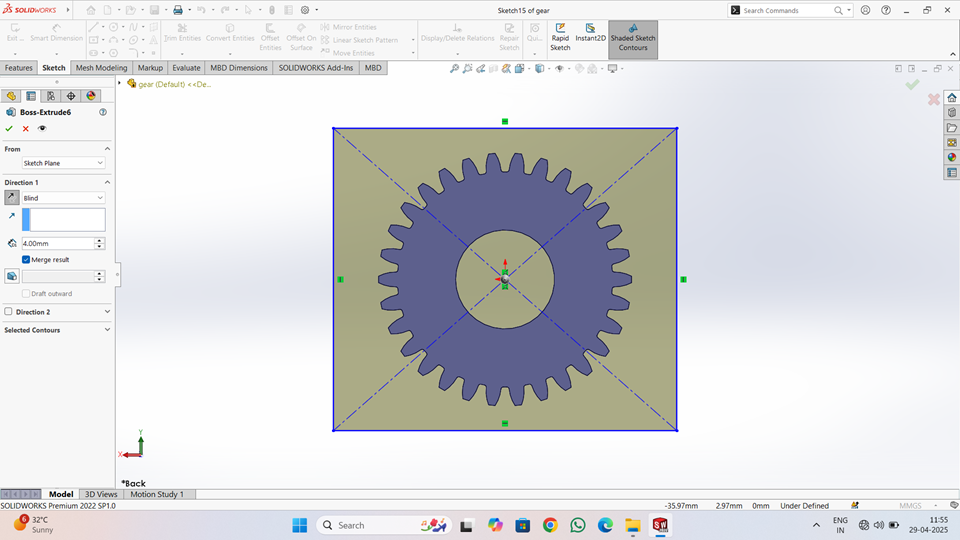Collapse the From section

point(107,149)
